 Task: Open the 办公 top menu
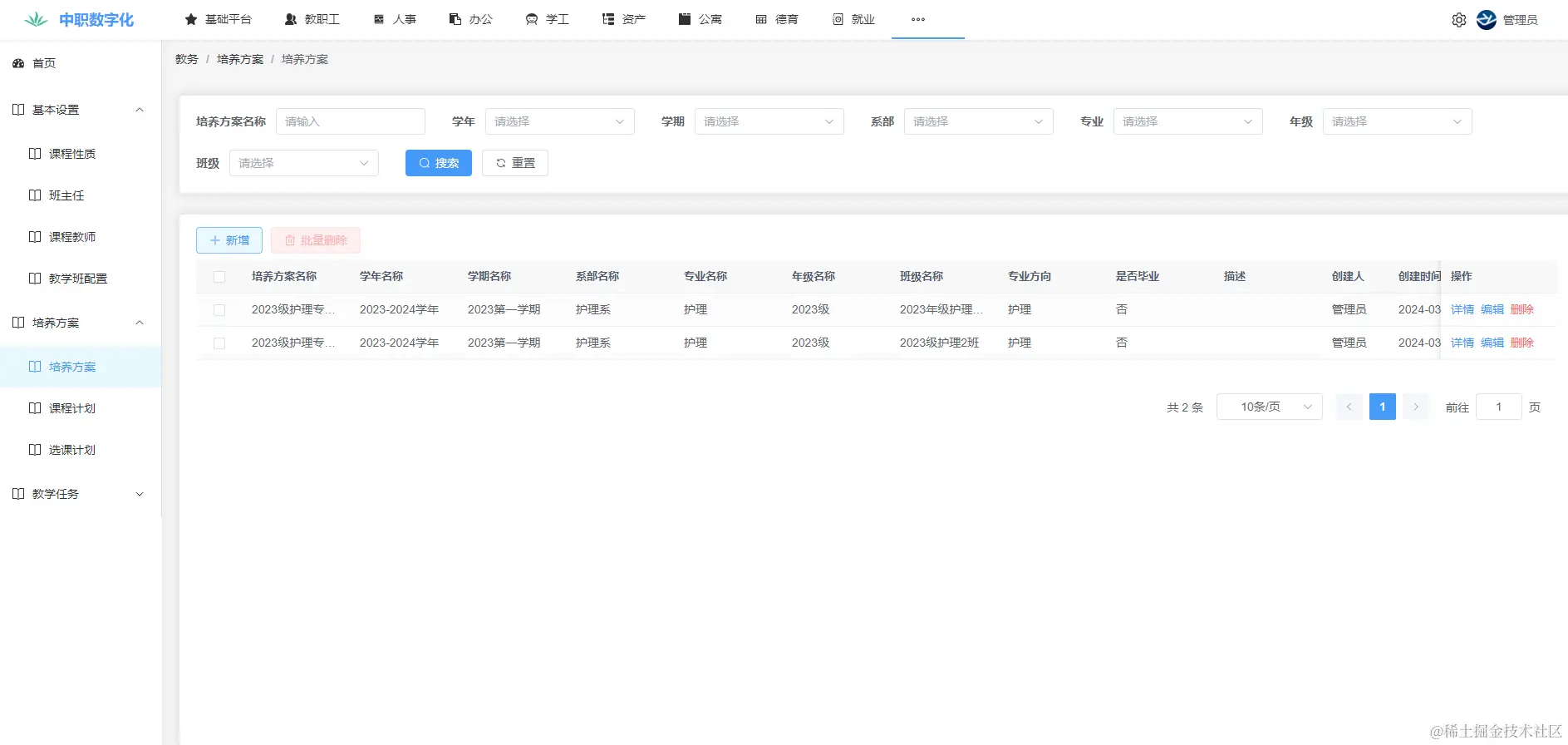pyautogui.click(x=471, y=19)
